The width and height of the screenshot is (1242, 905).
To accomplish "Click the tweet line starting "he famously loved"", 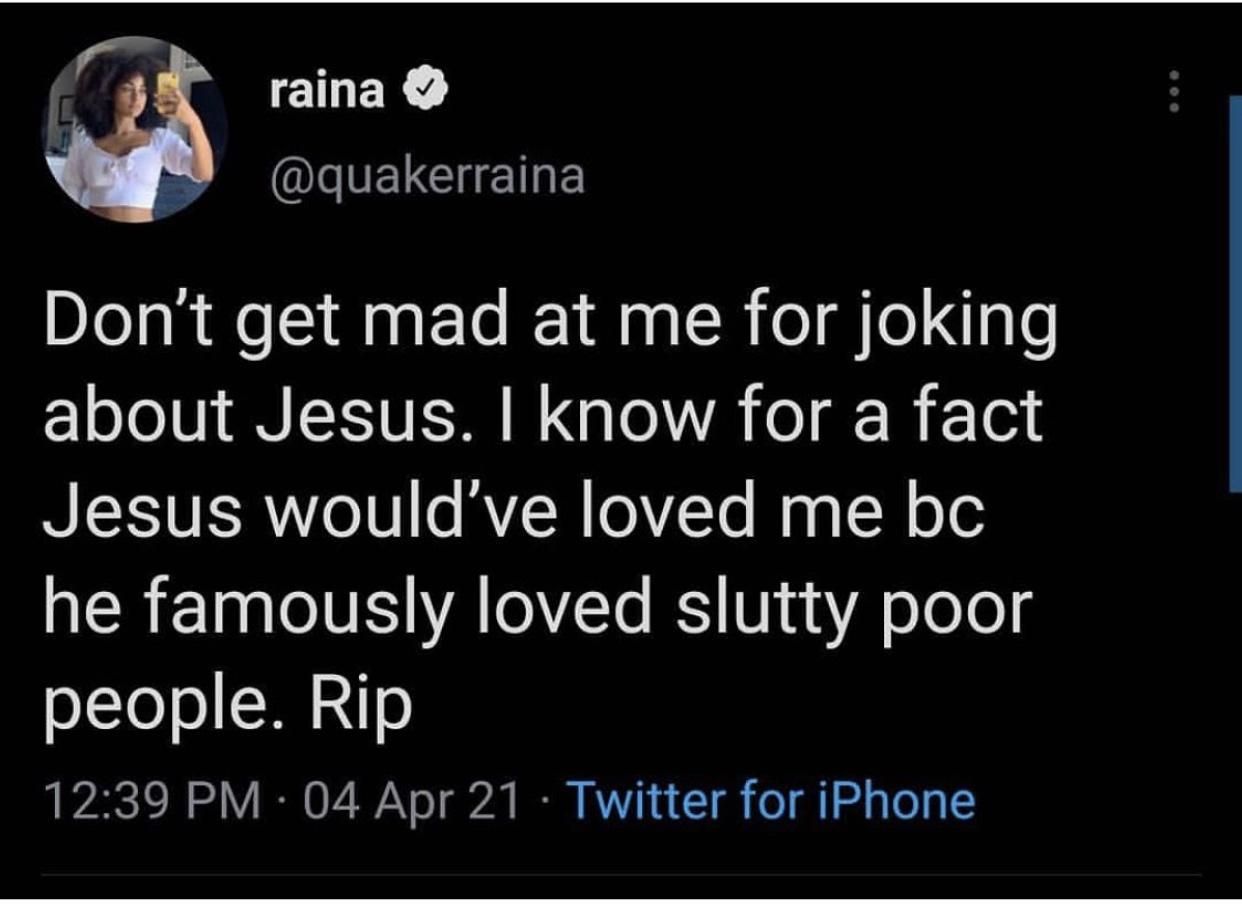I will click(534, 610).
